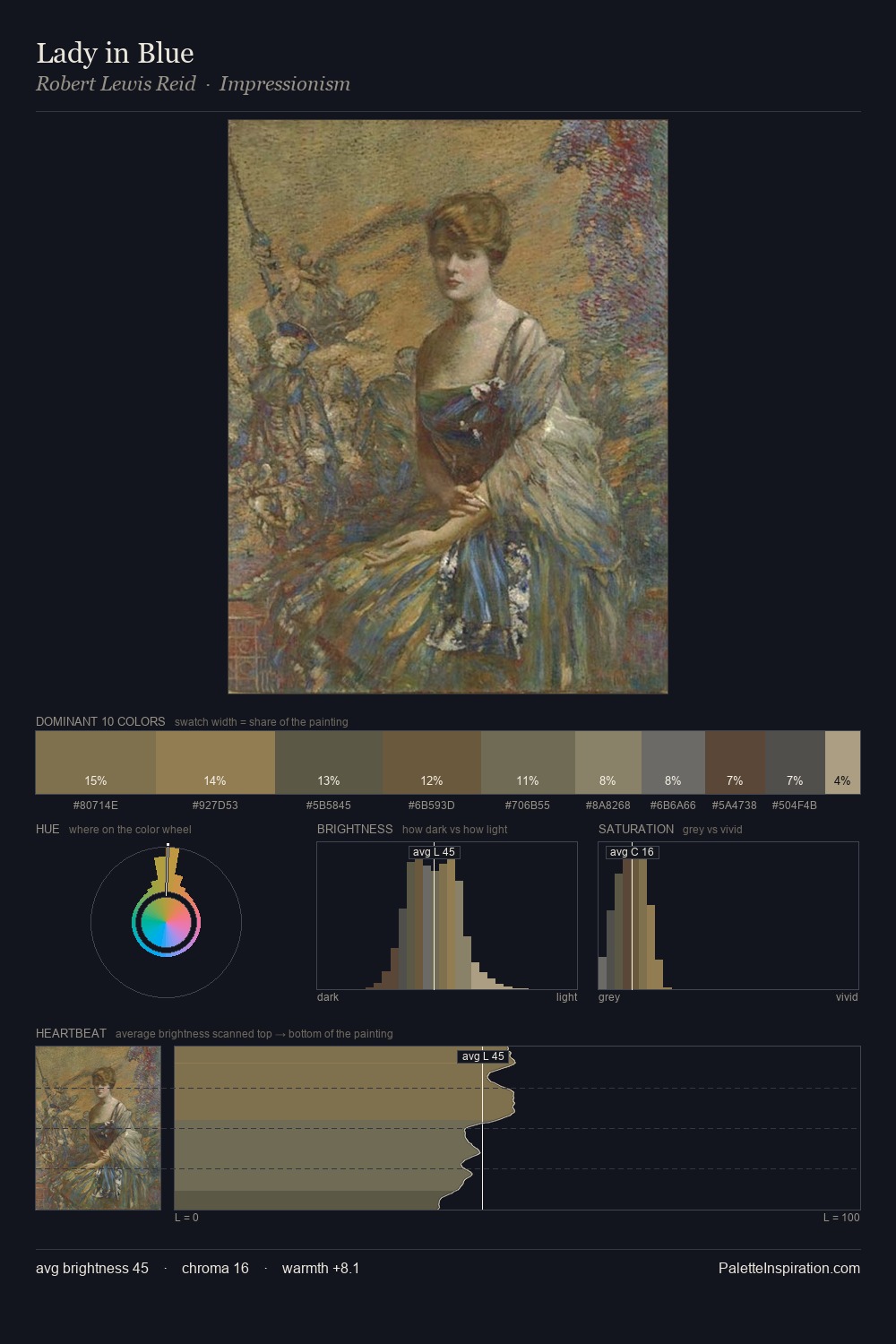Pick the dark grey 7% swatch above #504F4B

[795, 762]
